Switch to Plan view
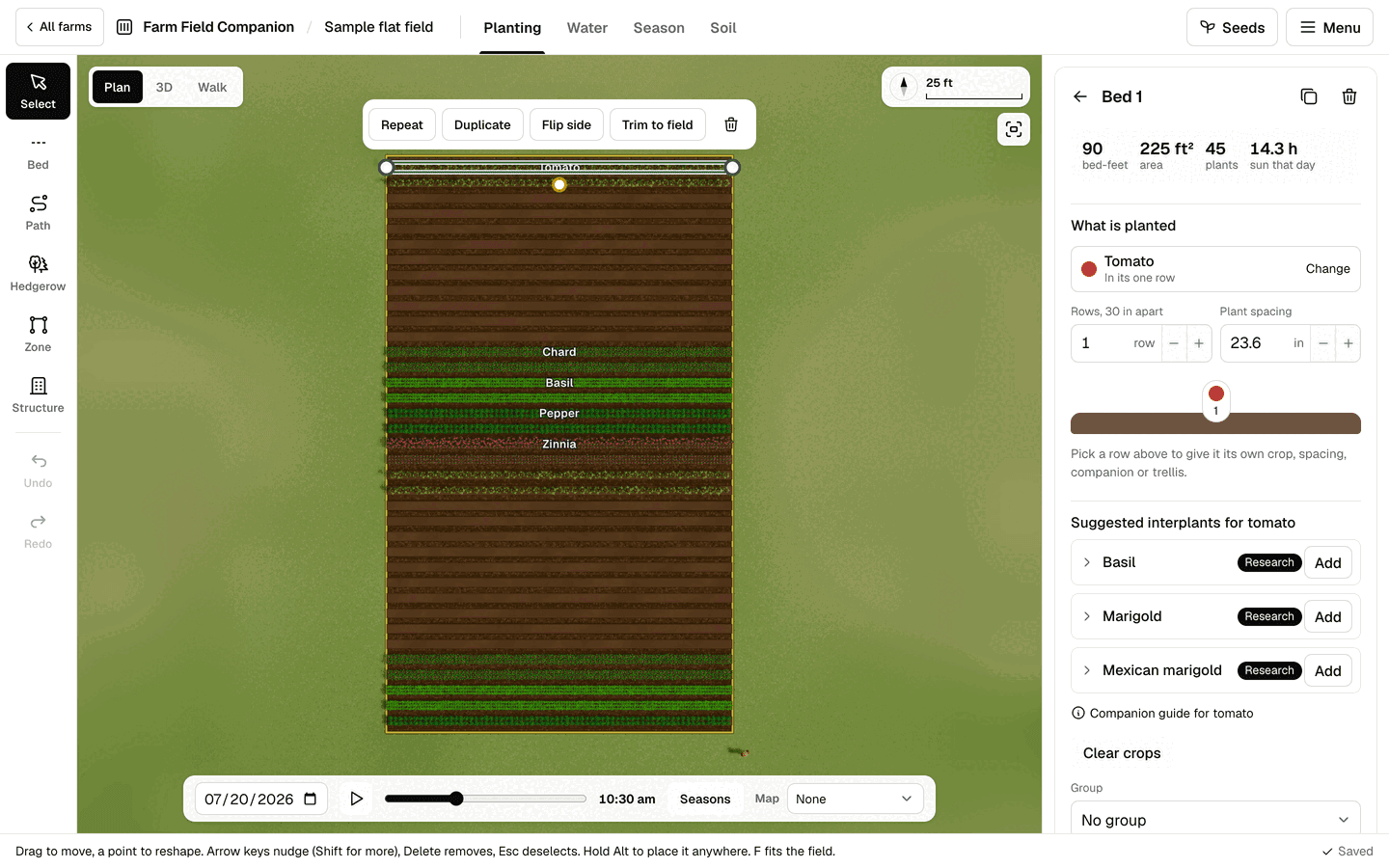 [118, 87]
